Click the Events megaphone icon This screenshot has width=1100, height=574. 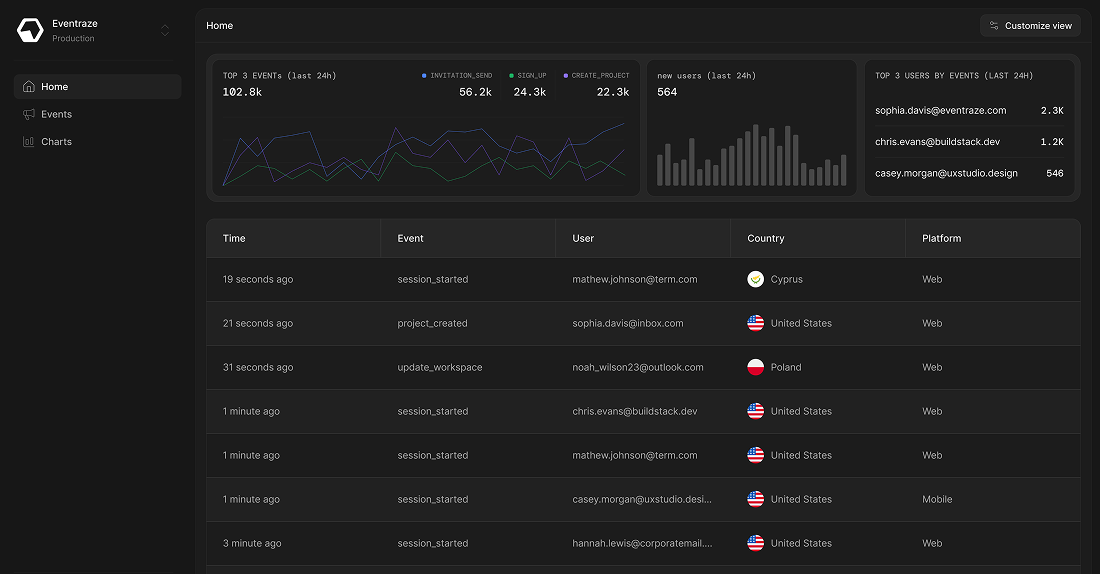click(x=29, y=114)
